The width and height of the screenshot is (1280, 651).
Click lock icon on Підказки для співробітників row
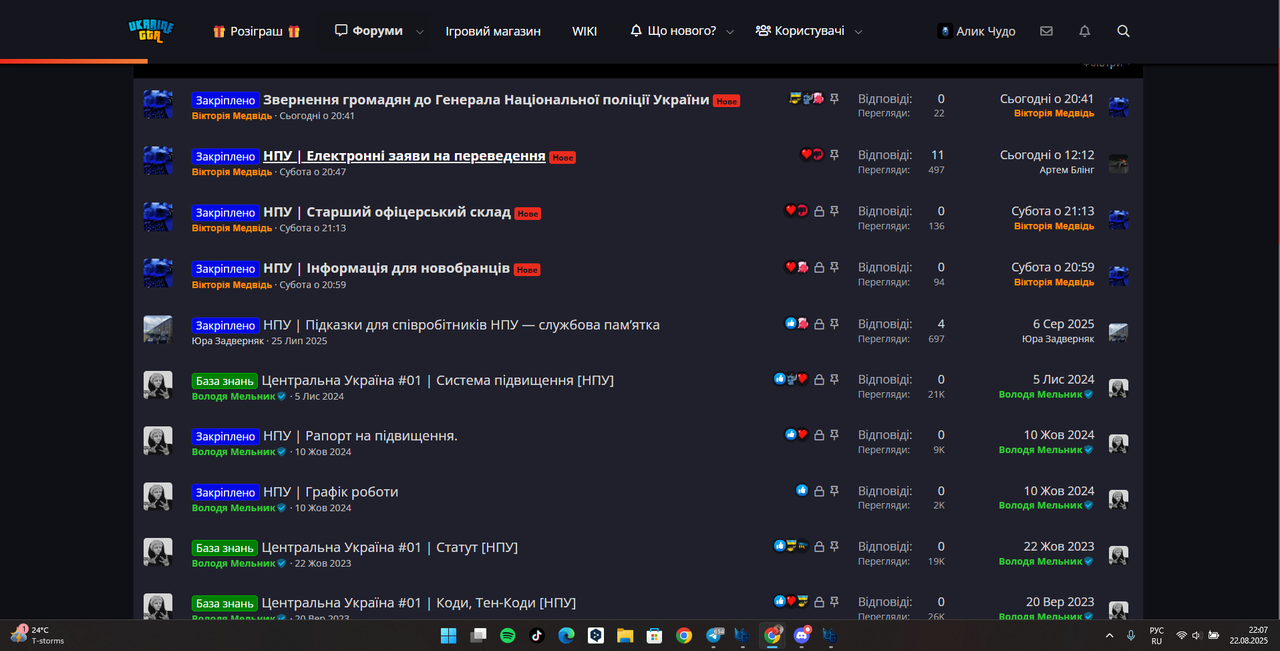pos(819,323)
